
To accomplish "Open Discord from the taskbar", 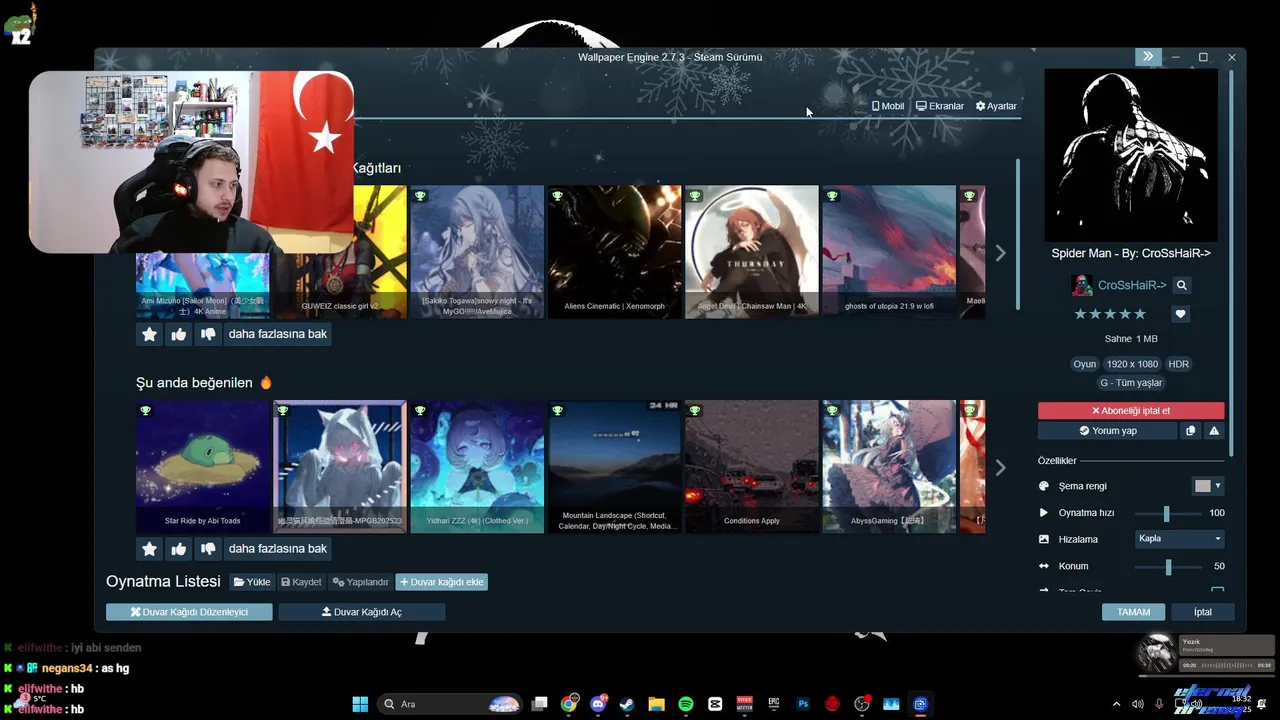I will click(598, 704).
